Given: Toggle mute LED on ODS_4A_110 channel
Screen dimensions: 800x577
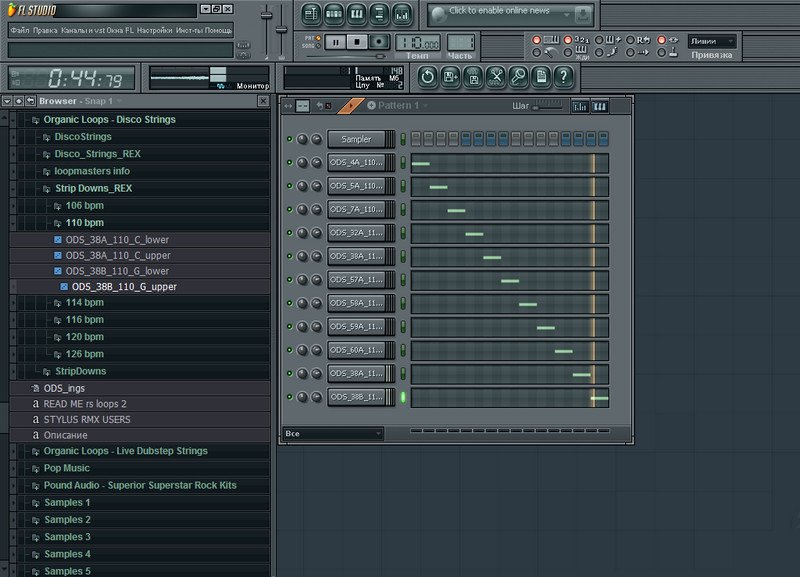Looking at the screenshot, I should pos(289,163).
